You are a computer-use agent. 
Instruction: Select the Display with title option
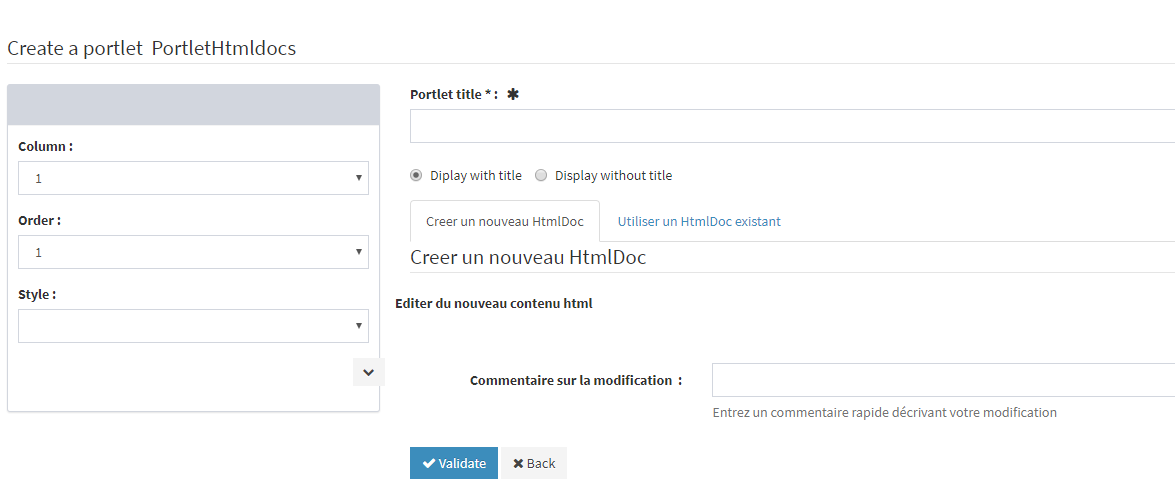tap(416, 175)
